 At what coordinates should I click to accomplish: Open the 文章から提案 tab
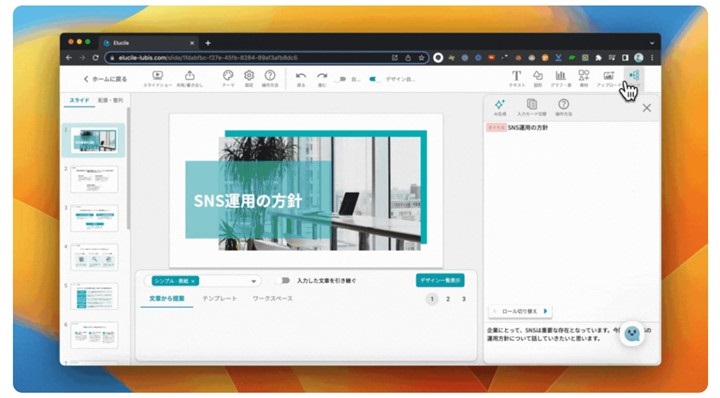pos(167,299)
